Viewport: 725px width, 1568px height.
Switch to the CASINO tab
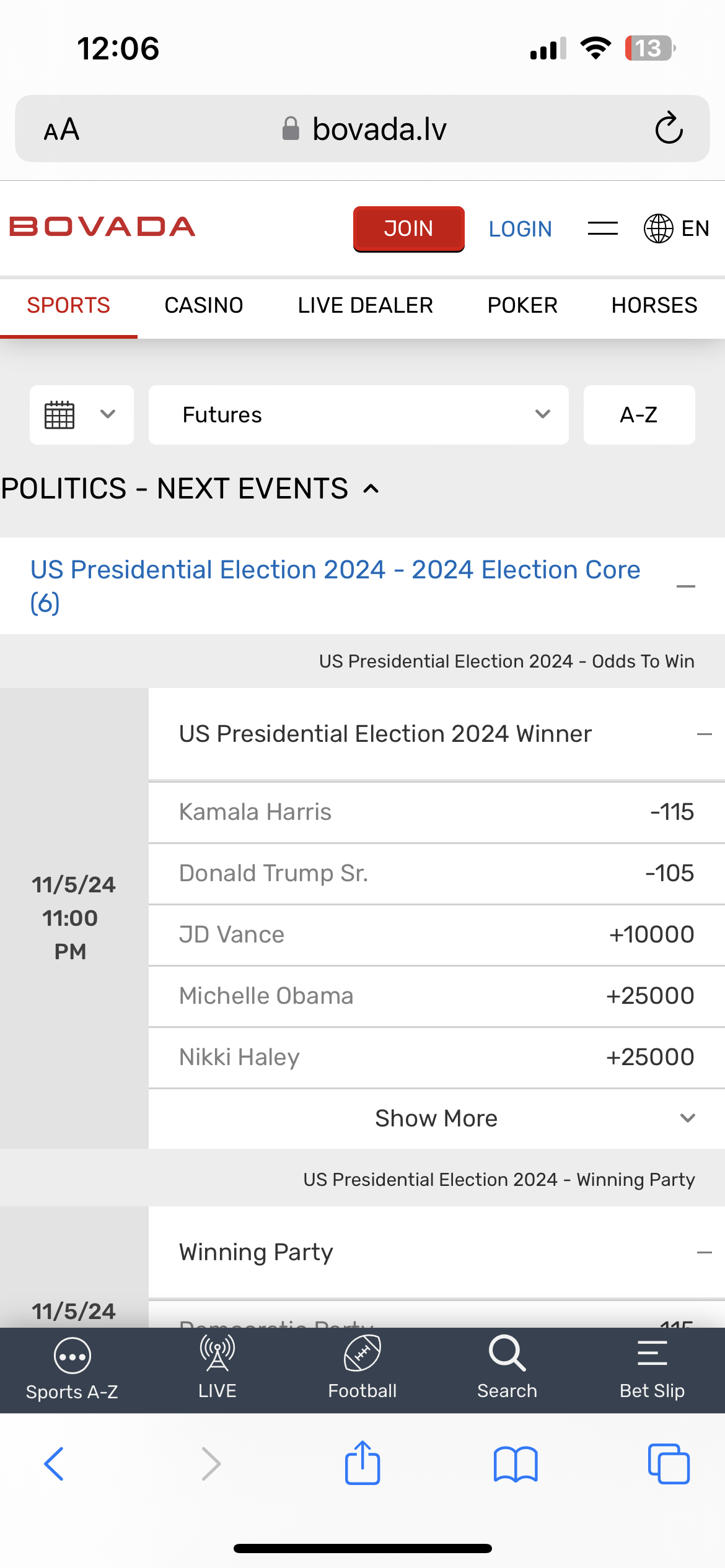click(204, 305)
